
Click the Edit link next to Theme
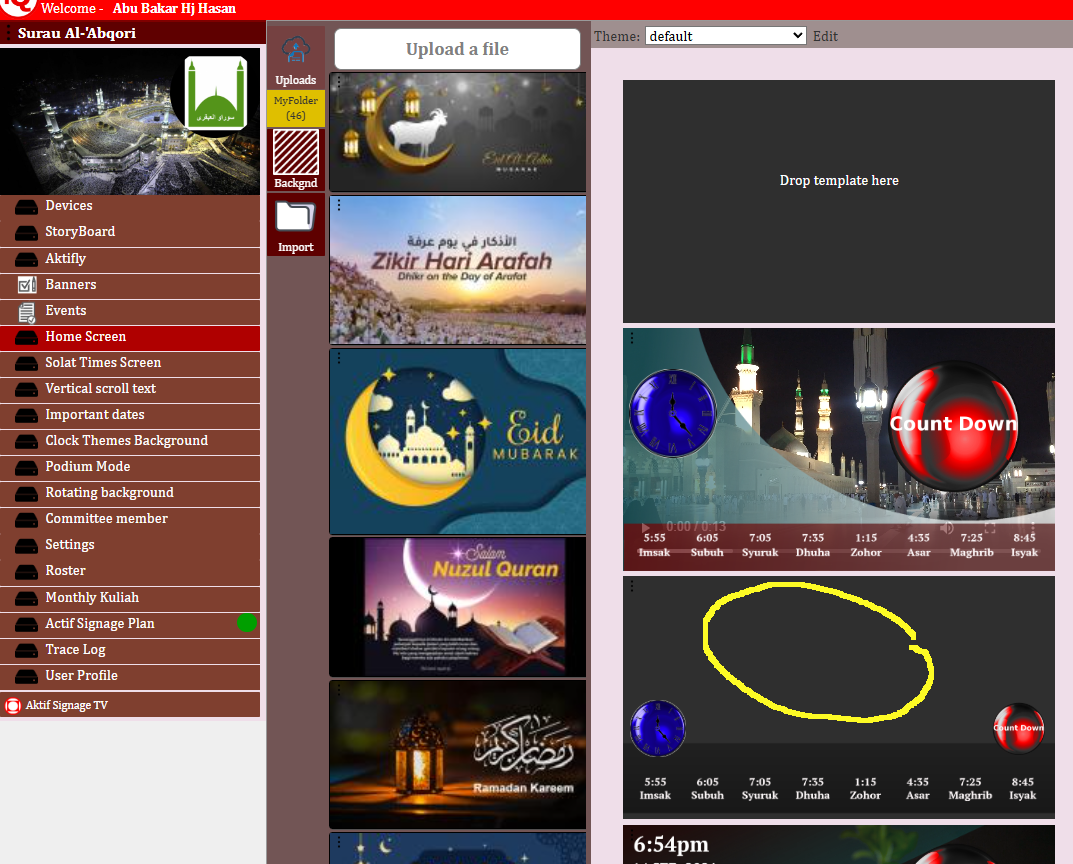(x=825, y=36)
